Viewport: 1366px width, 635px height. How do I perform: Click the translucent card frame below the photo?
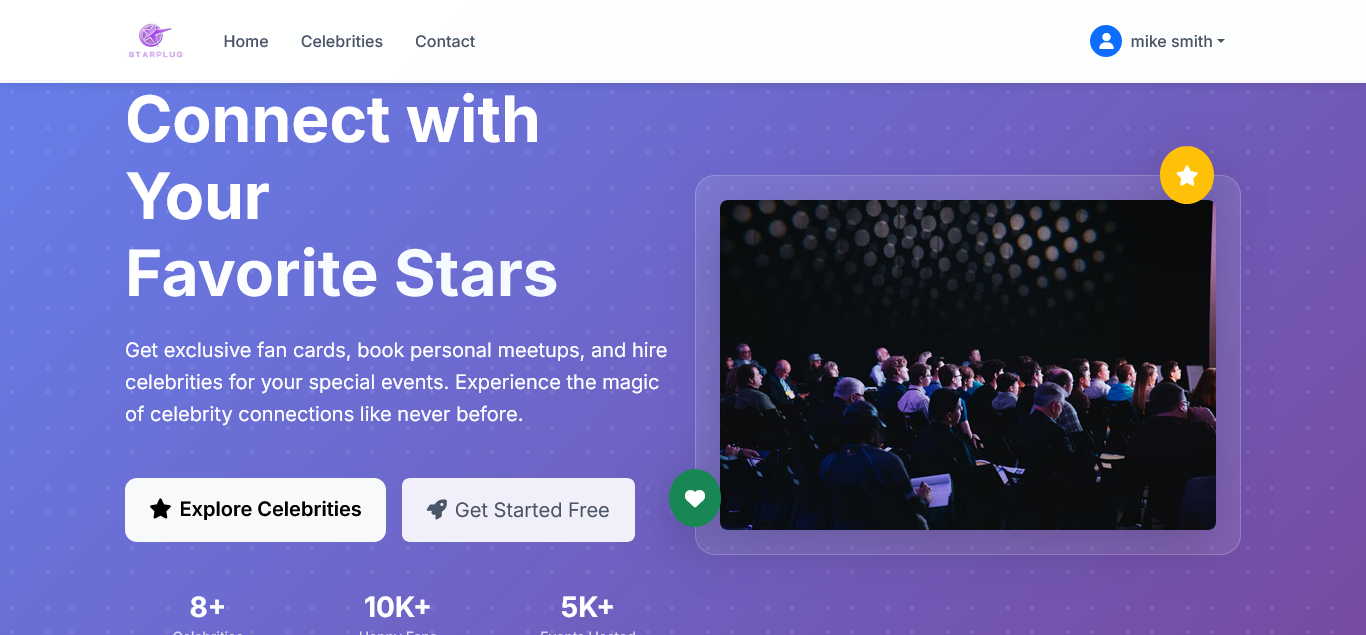point(967,542)
